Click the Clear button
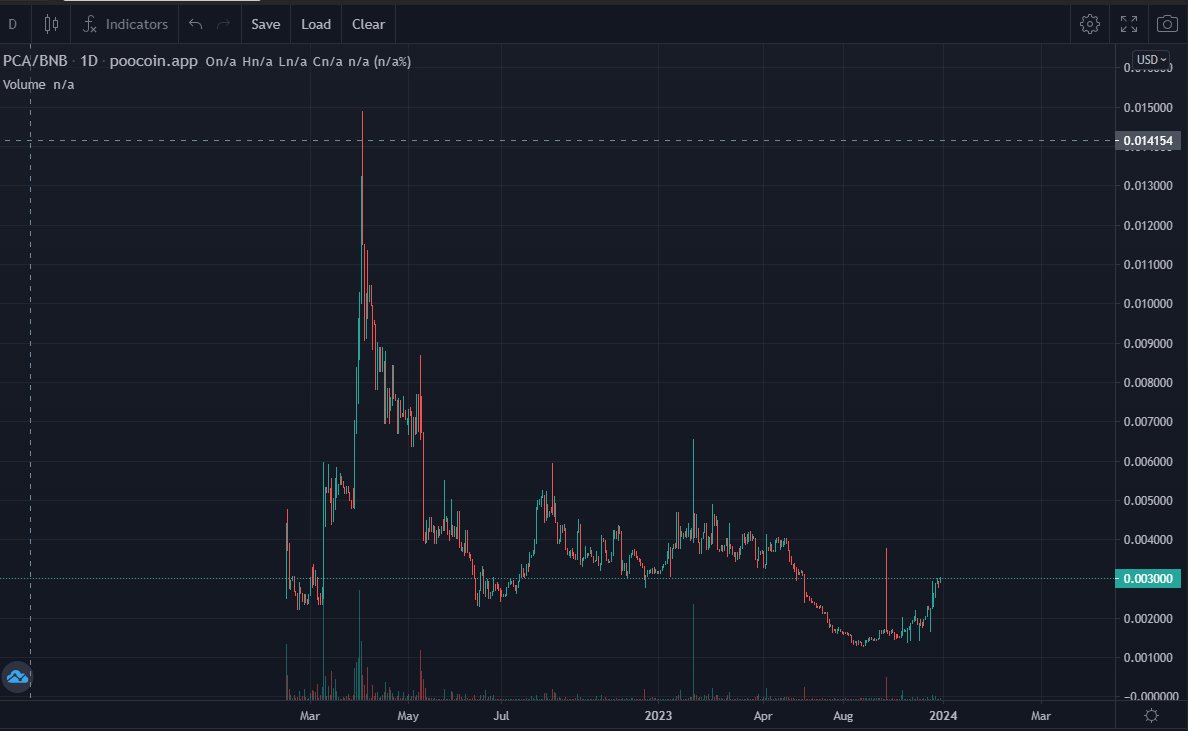Image resolution: width=1188 pixels, height=731 pixels. (367, 23)
